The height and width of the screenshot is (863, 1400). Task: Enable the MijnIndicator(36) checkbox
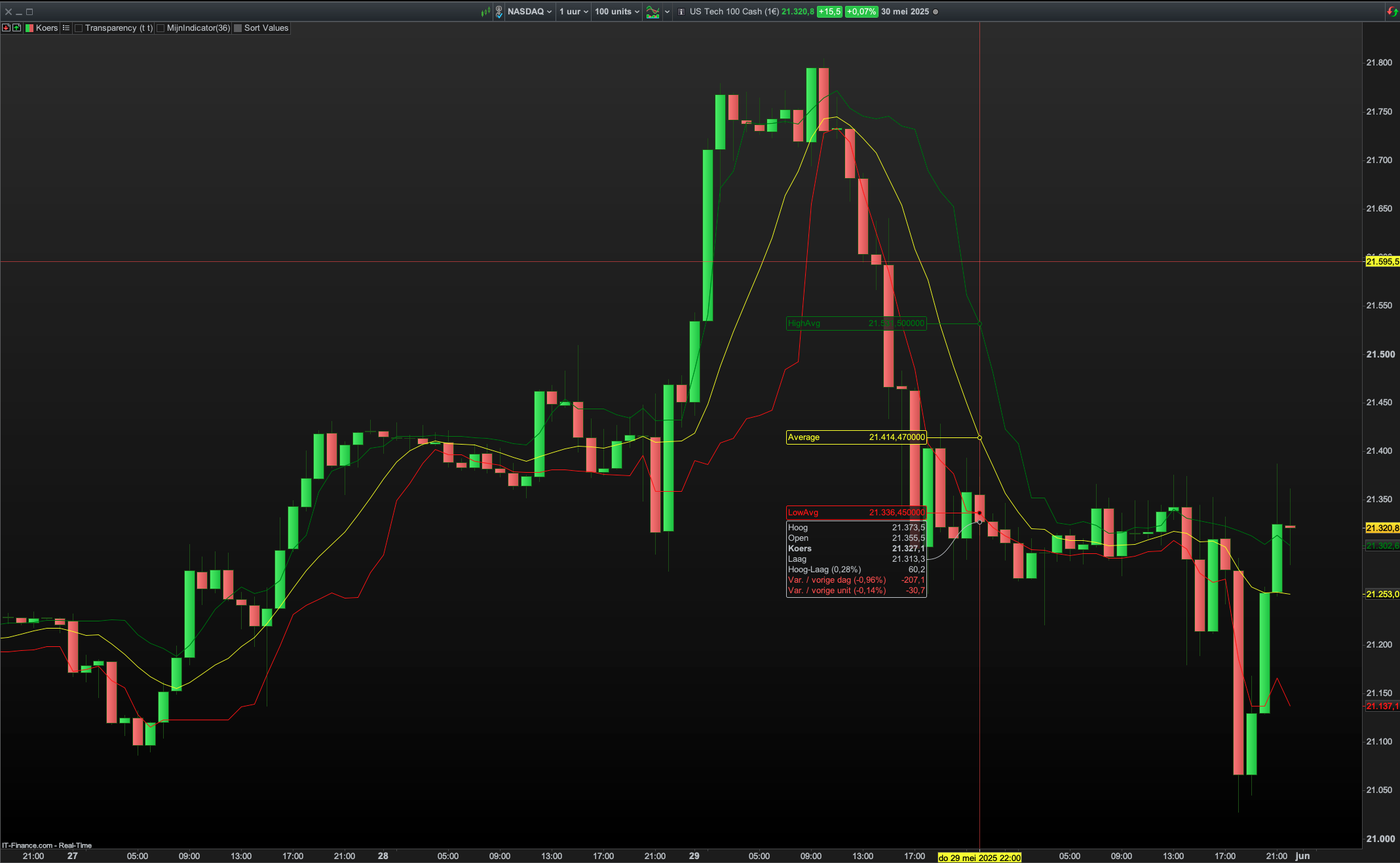[x=161, y=28]
